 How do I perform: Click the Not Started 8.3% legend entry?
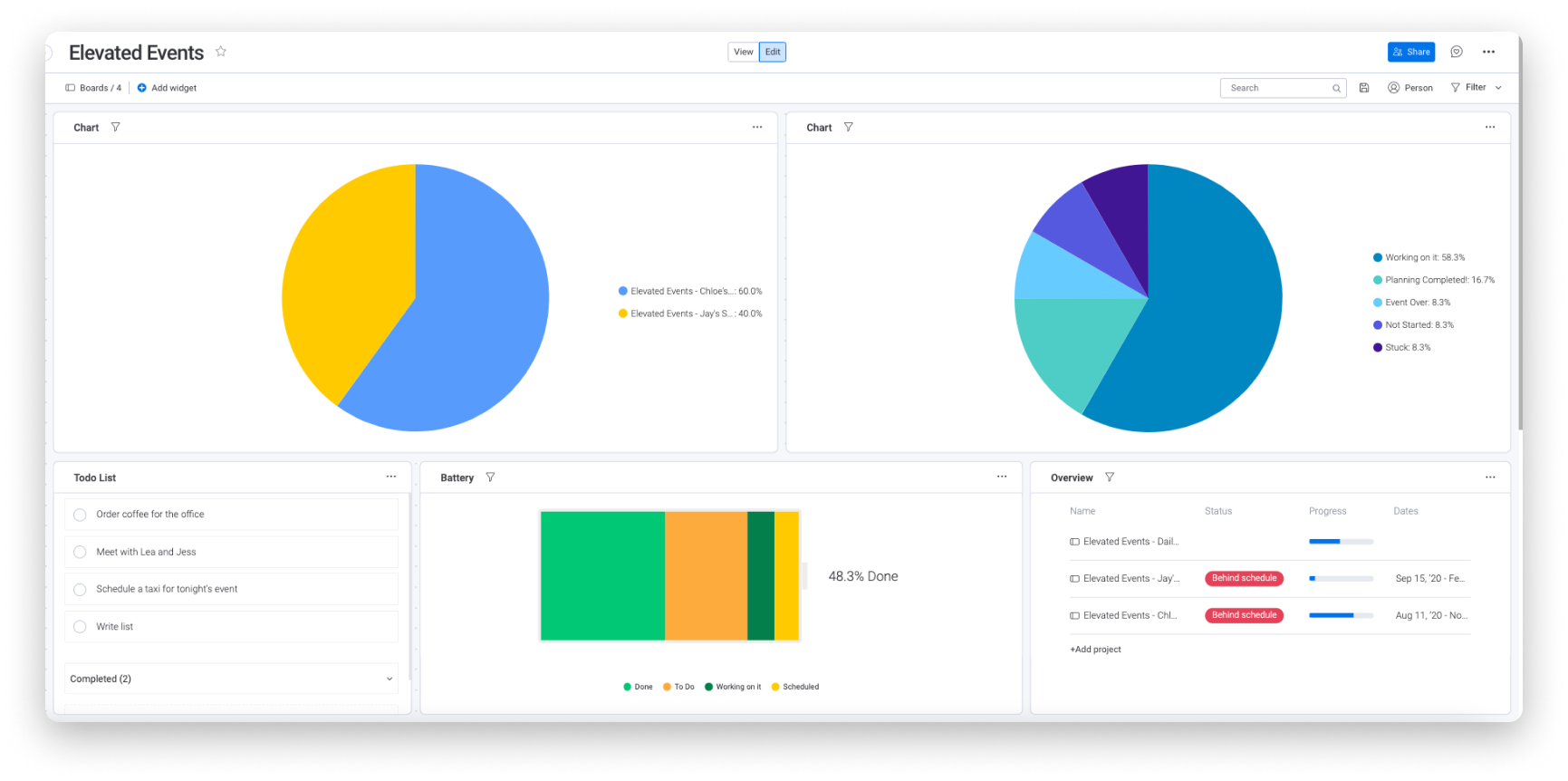point(1413,324)
